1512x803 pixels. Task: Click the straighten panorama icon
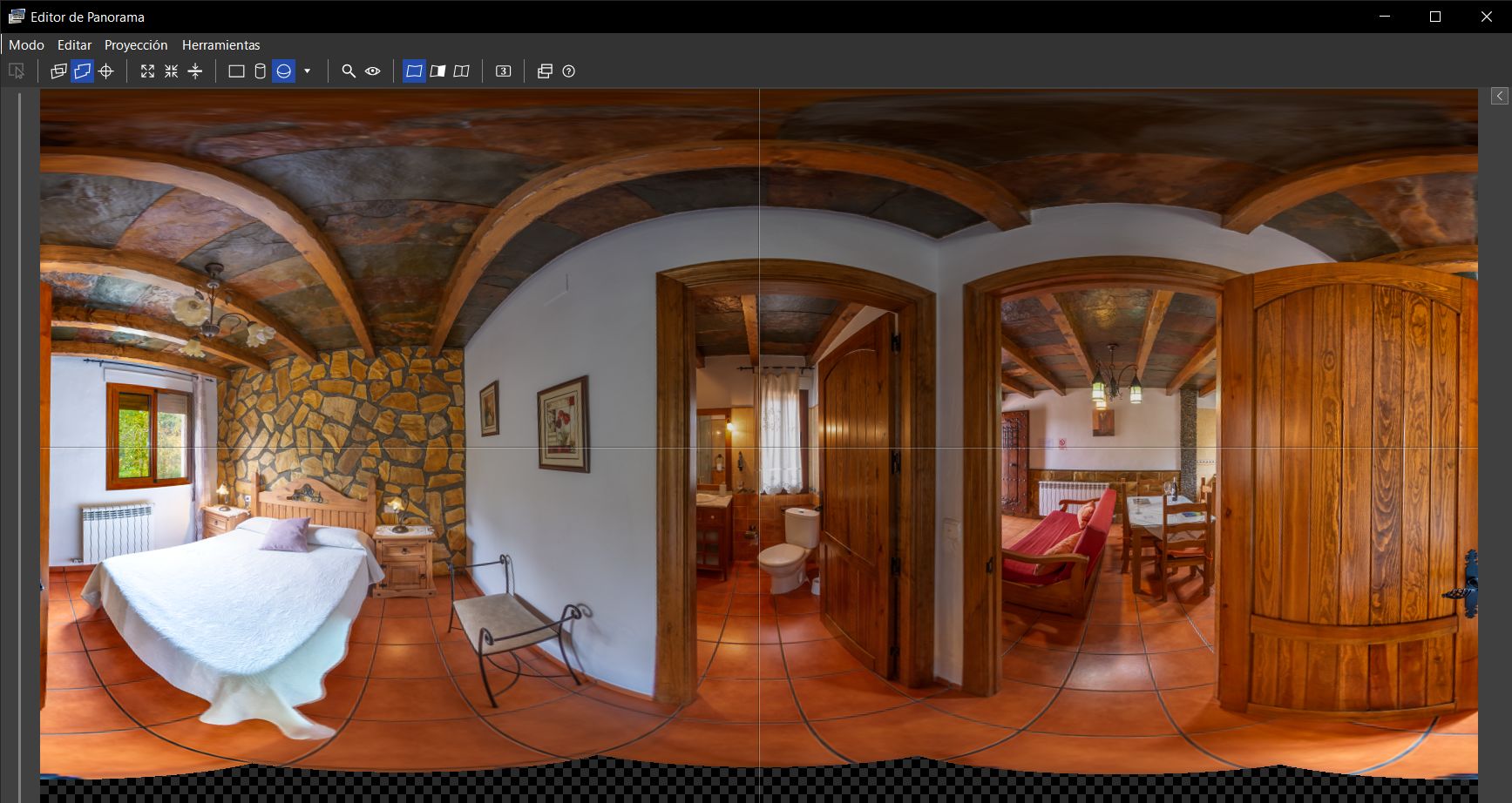tap(195, 71)
